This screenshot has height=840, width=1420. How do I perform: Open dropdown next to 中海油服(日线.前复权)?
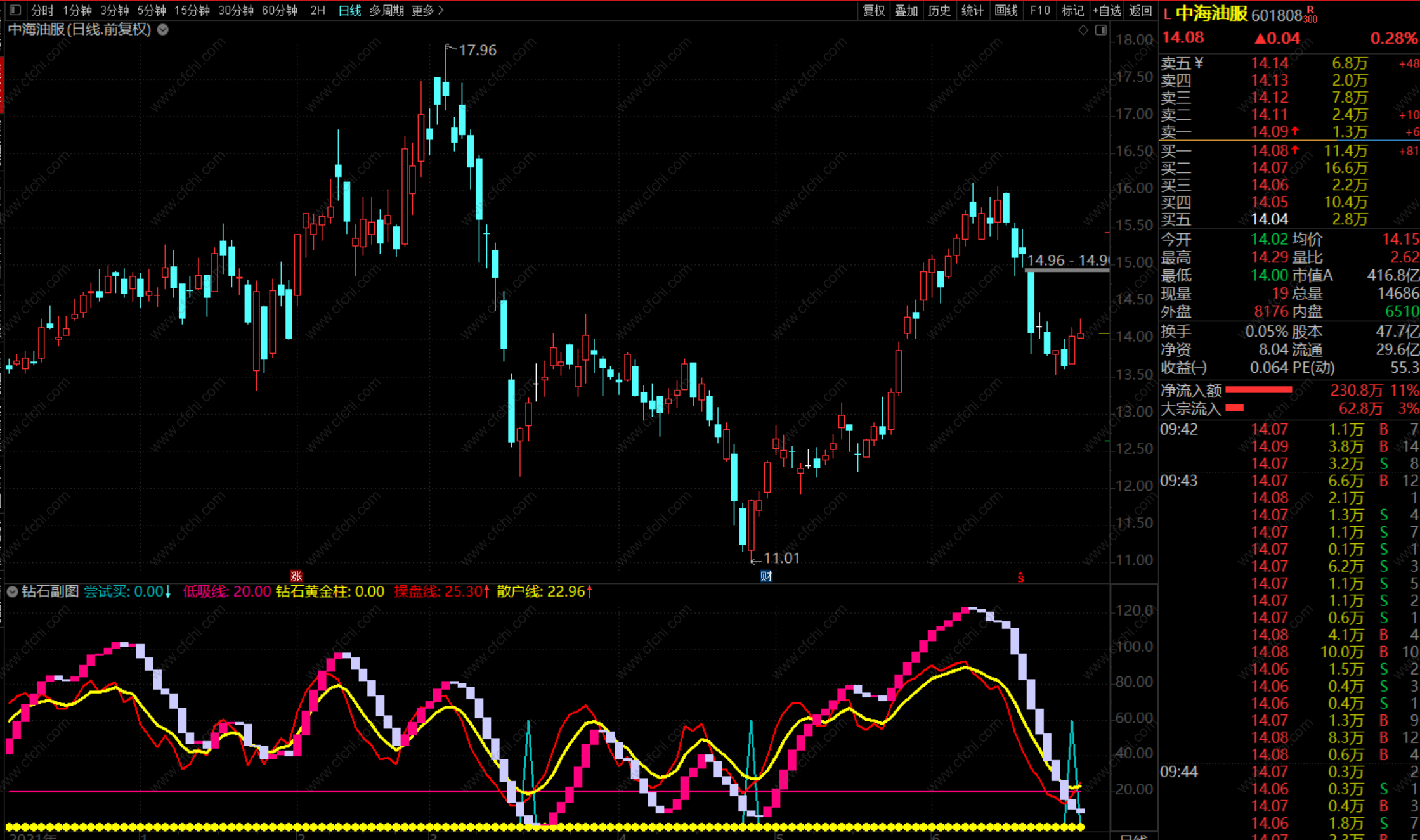(x=163, y=29)
